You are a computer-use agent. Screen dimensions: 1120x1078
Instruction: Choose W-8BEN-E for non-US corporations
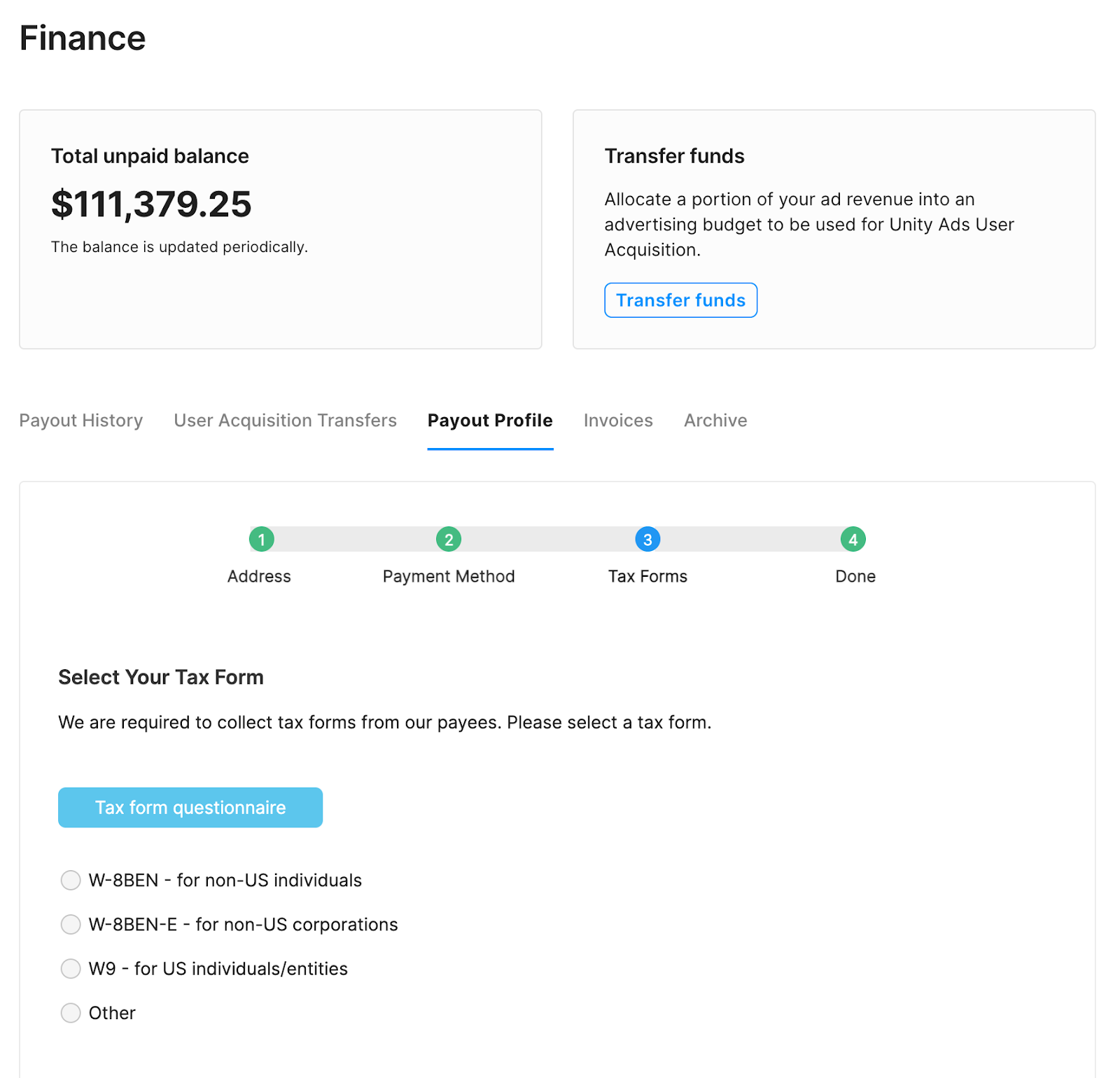pos(71,924)
